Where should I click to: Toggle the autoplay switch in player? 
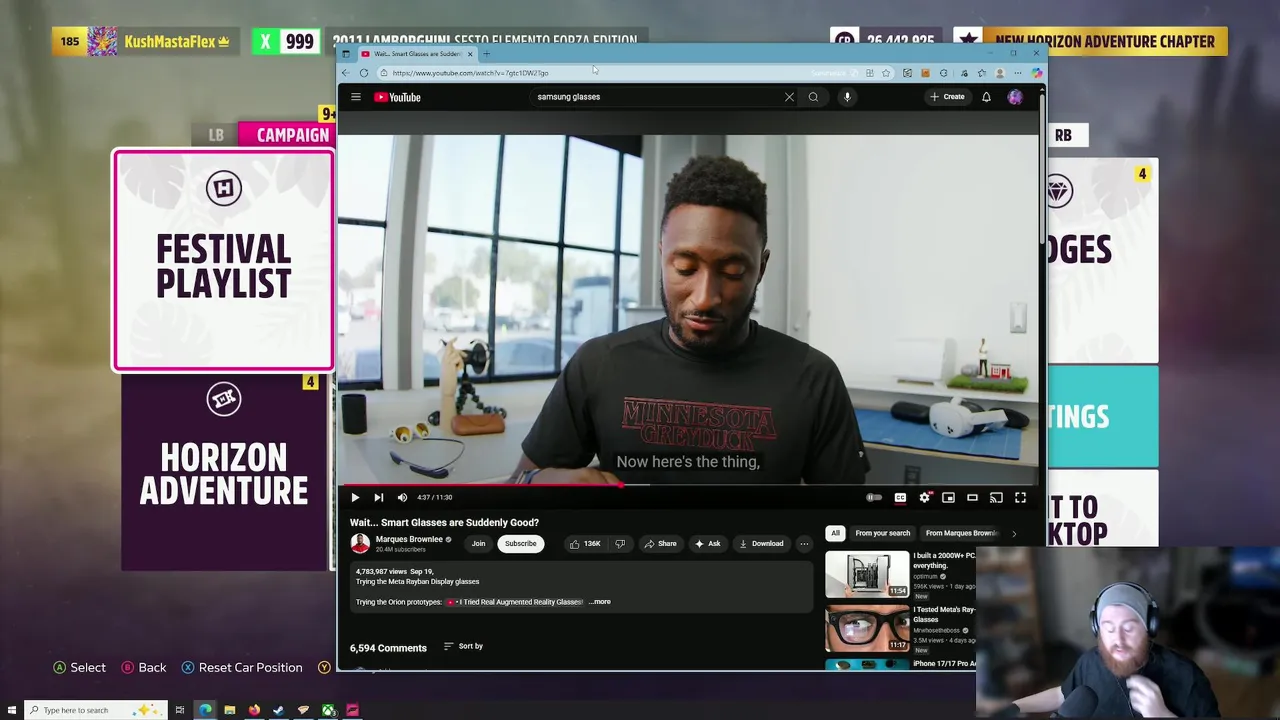click(x=874, y=497)
